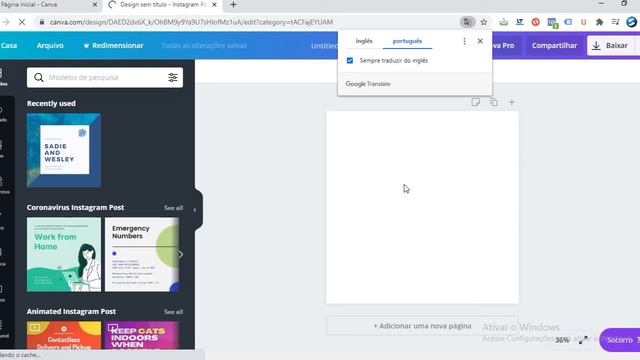Select the Sadie and Wesley recent template
Screen dimensions: 640x360
[x=64, y=150]
